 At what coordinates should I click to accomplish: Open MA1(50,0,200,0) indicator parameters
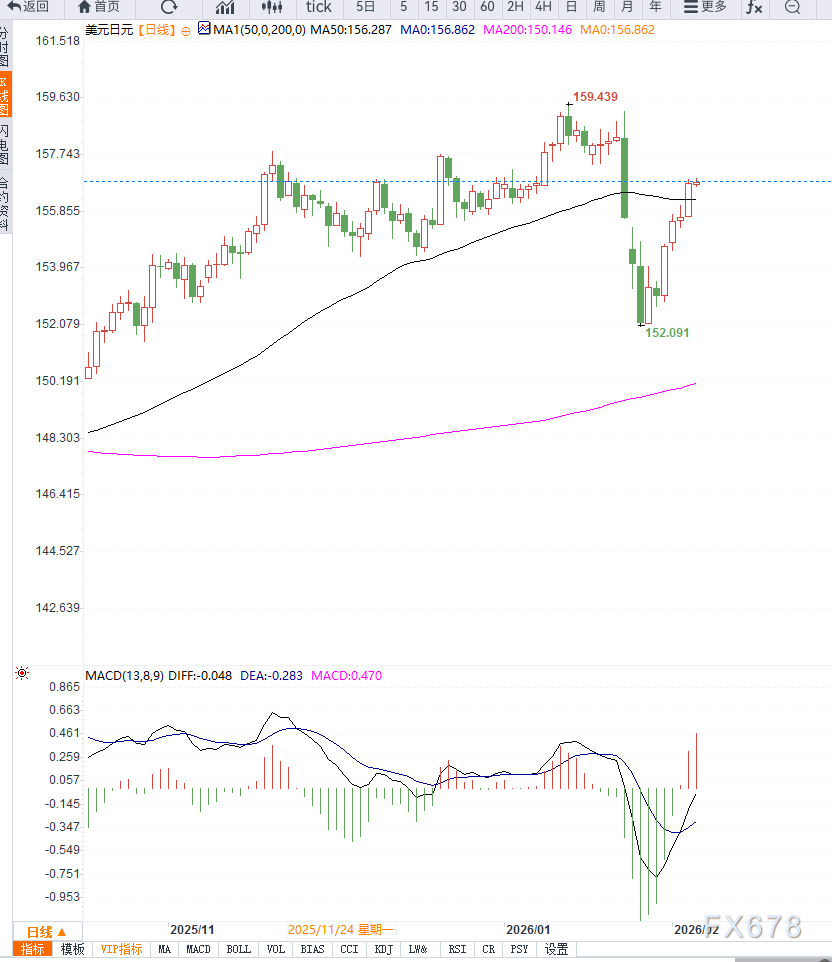[252, 30]
